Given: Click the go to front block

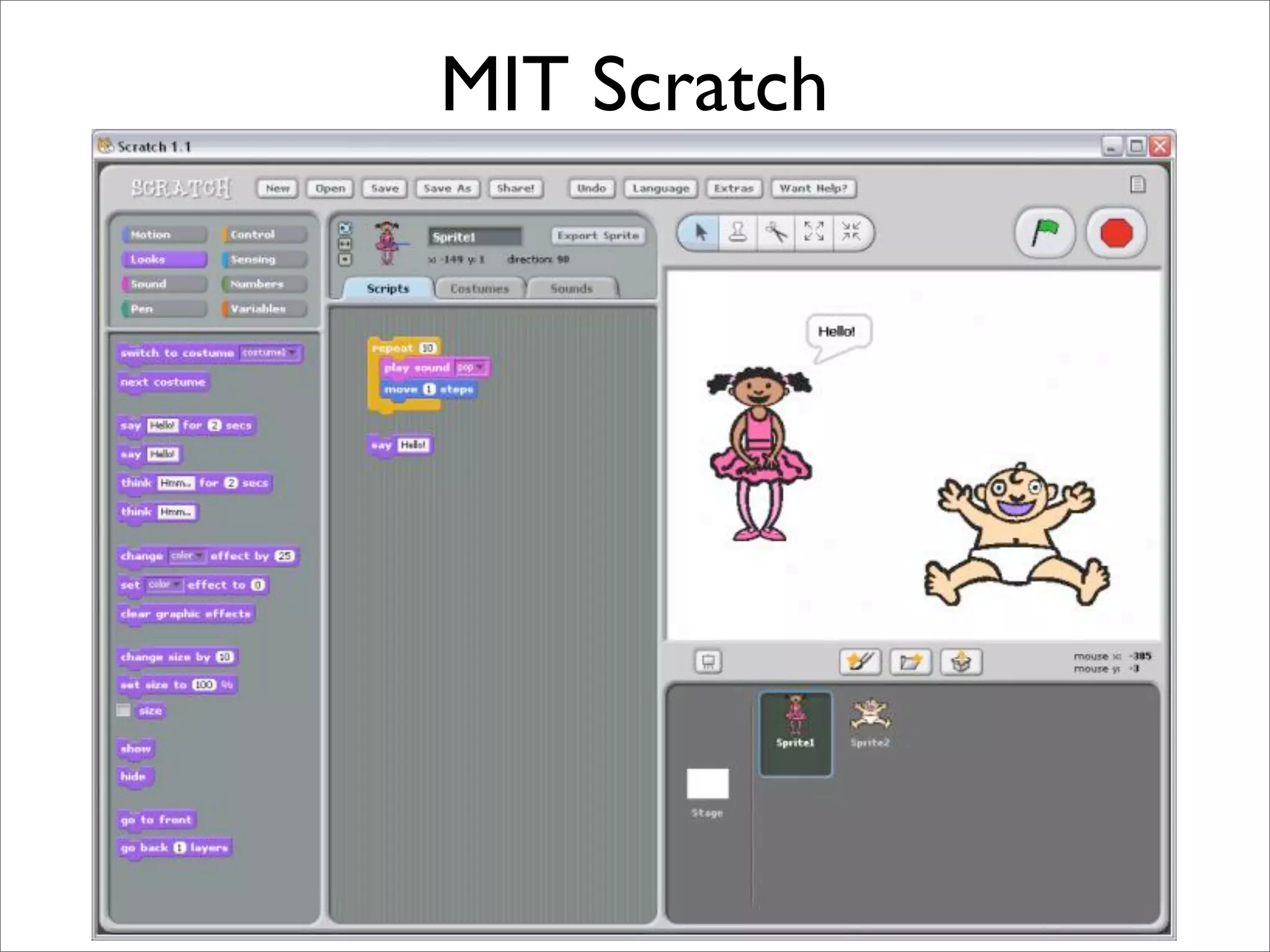Looking at the screenshot, I should pos(156,820).
